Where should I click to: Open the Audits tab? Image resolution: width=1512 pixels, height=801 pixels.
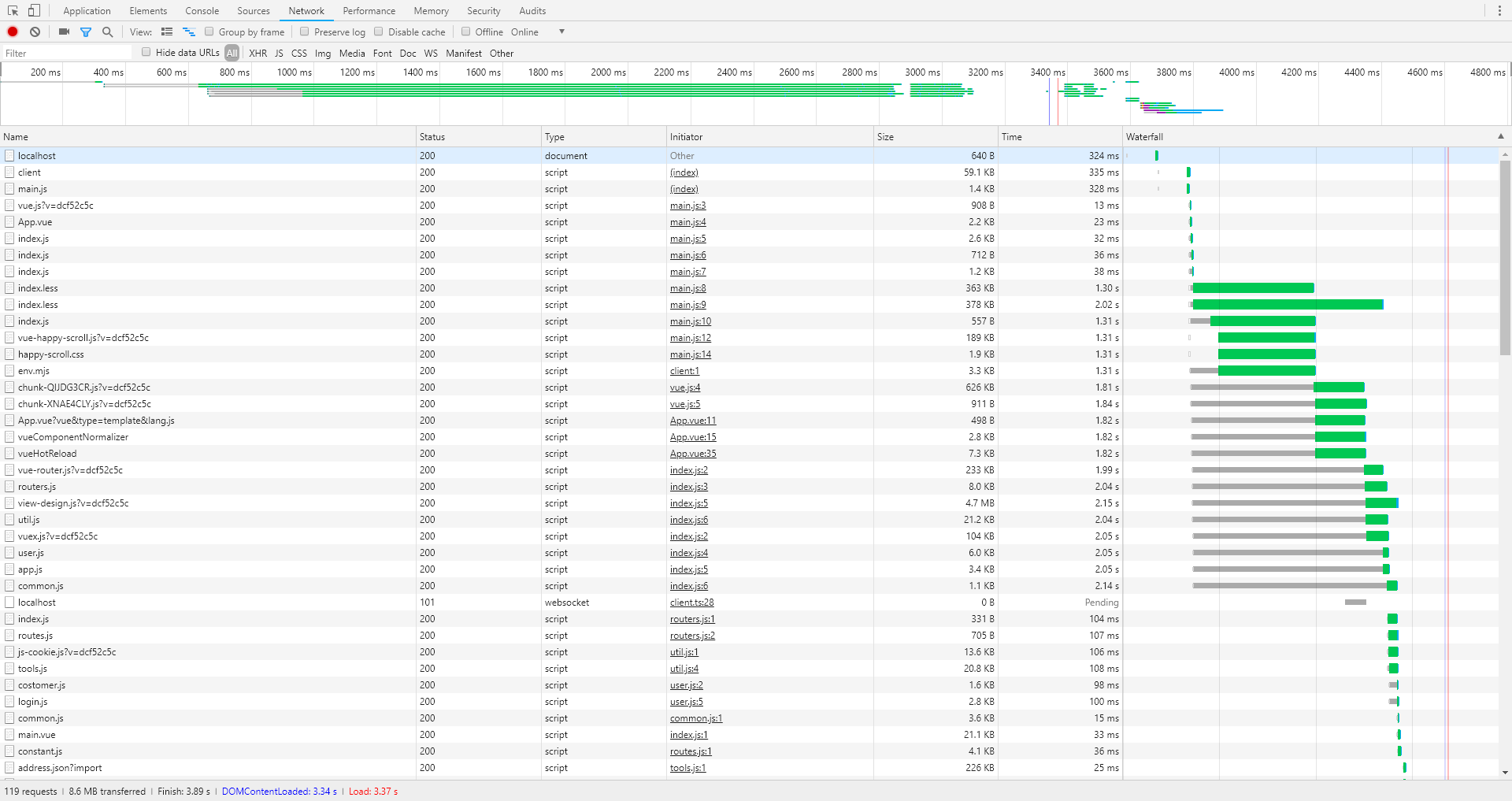pos(532,11)
